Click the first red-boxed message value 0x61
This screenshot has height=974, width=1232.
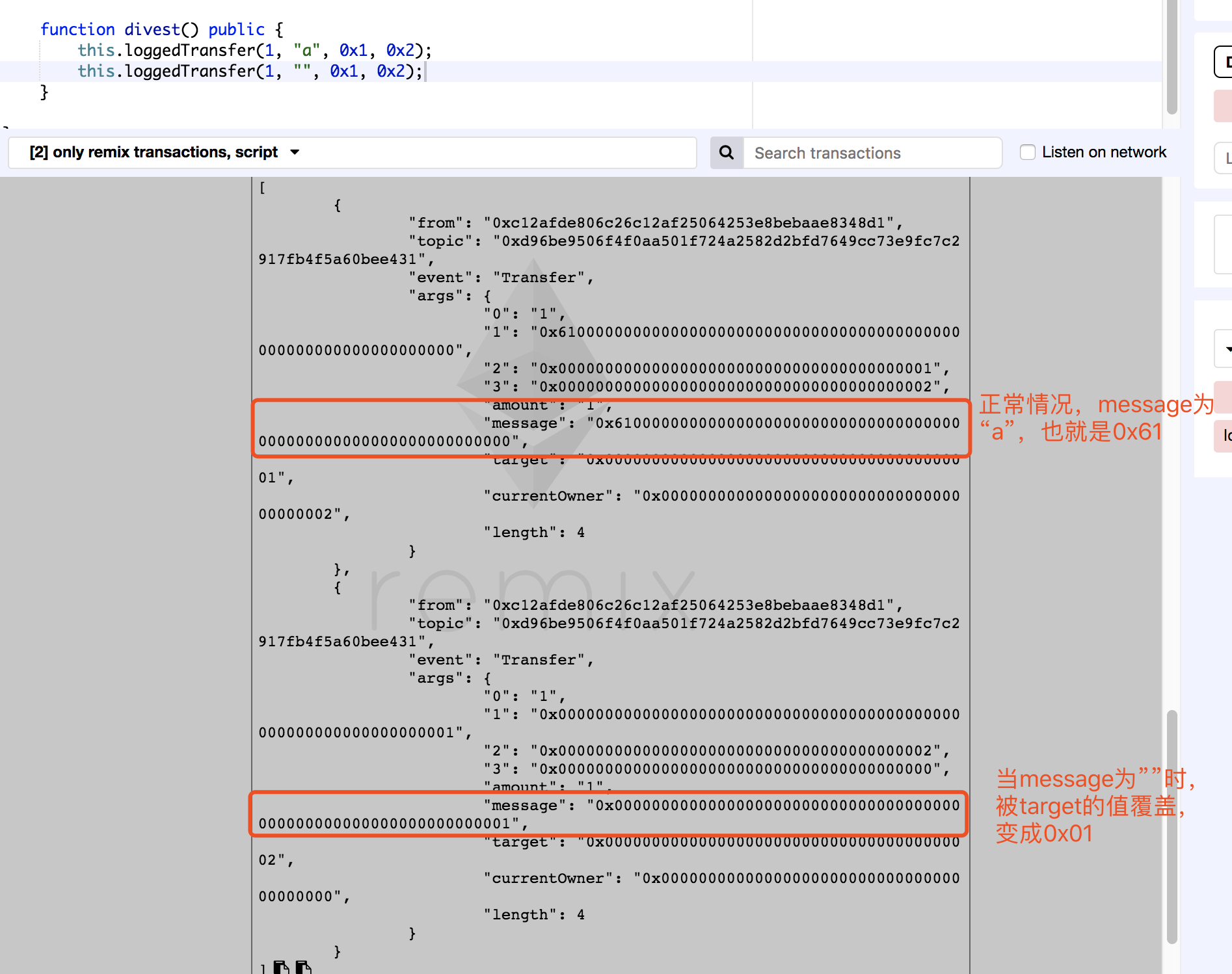609,432
